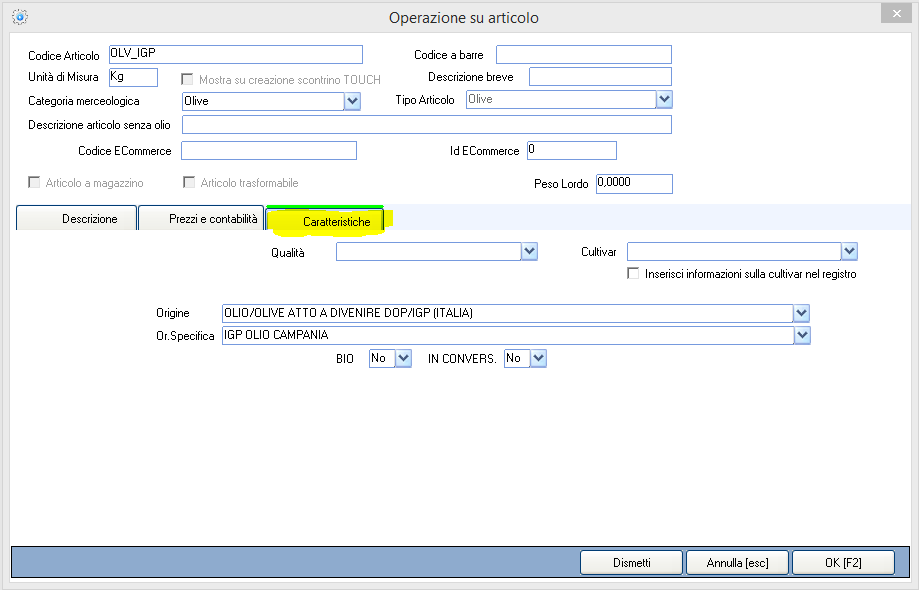This screenshot has height=590, width=919.
Task: Click the Codice ECommerce input field
Action: 269,151
